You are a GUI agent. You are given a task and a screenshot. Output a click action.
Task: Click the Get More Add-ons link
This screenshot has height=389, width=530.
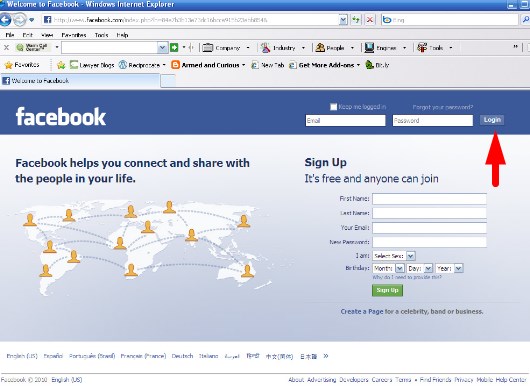pyautogui.click(x=324, y=65)
